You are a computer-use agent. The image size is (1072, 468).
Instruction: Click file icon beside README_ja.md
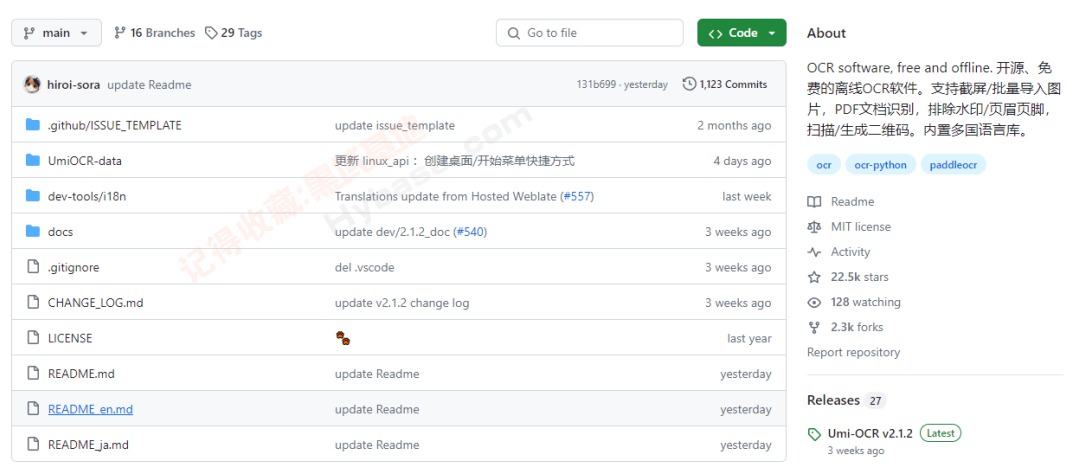tap(33, 445)
